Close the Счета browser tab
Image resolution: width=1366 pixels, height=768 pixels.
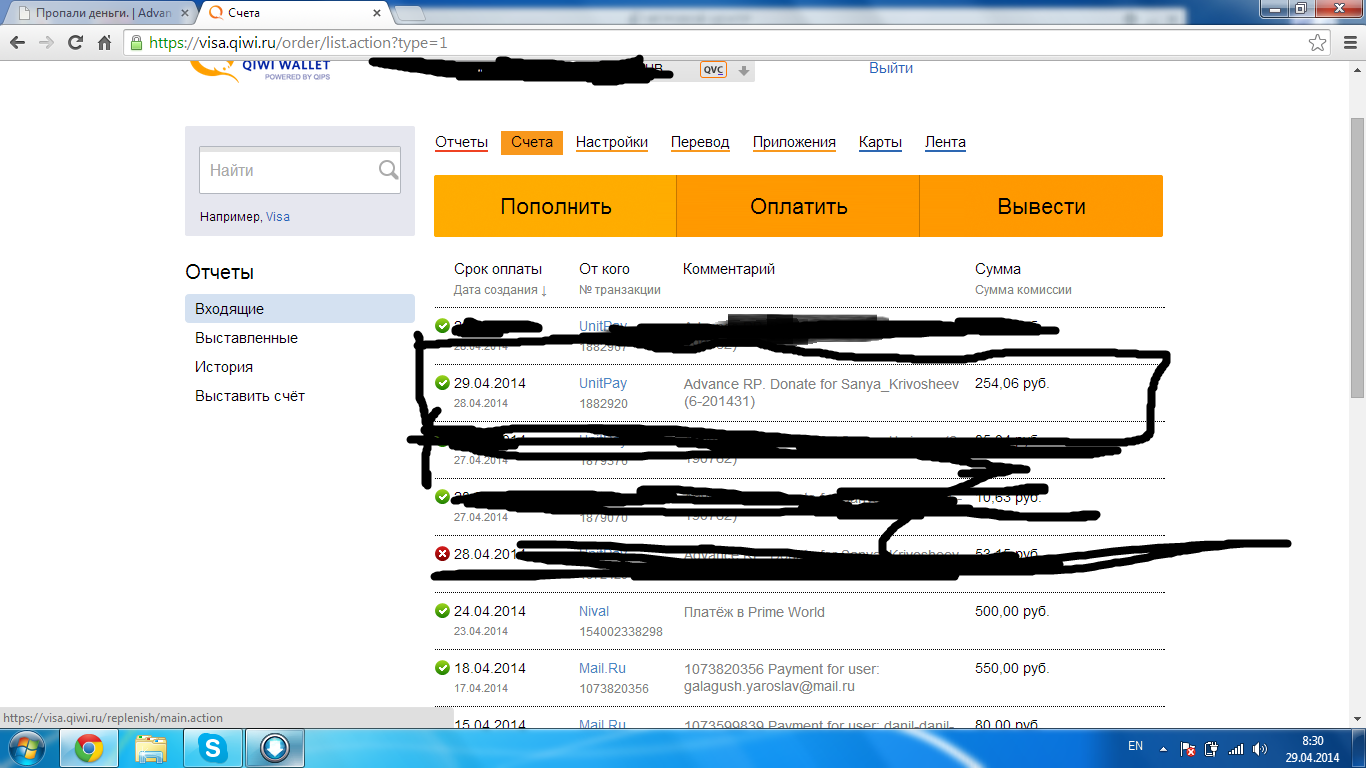pos(377,13)
